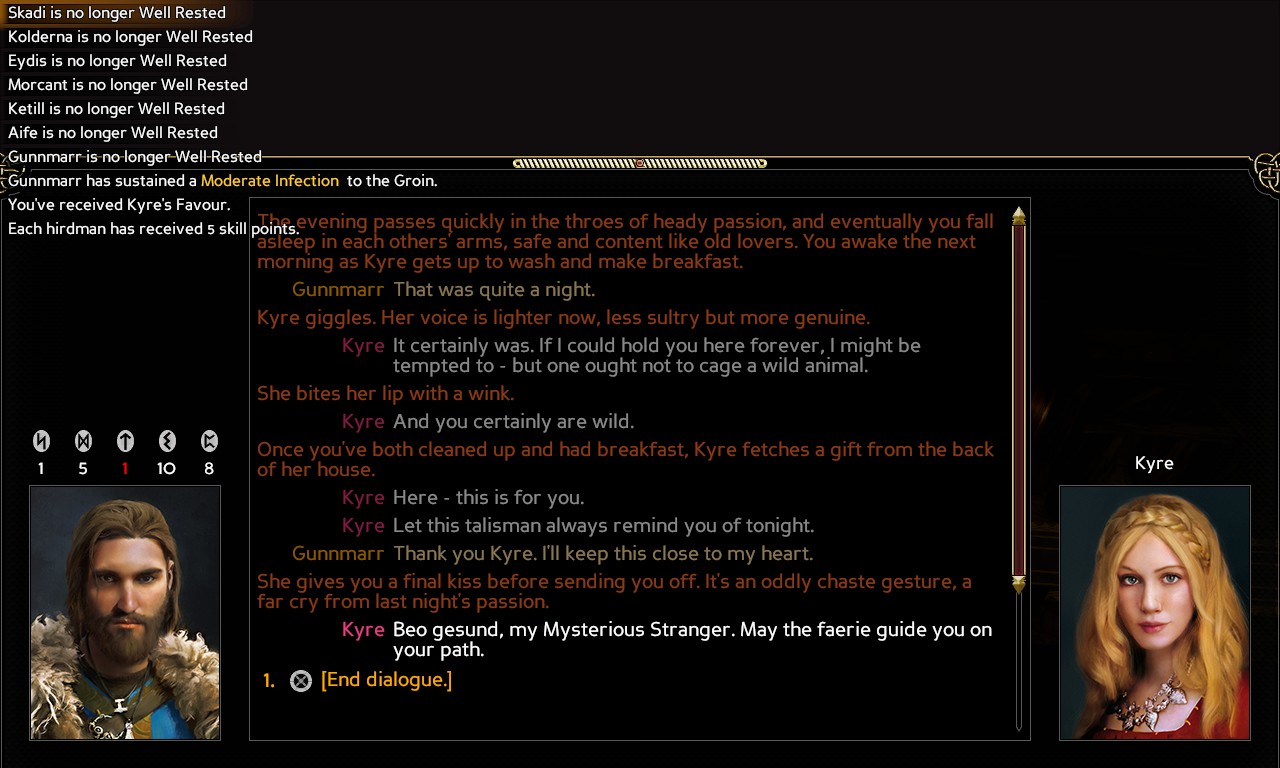Click the circled X icon beside End dialogue

pyautogui.click(x=300, y=681)
